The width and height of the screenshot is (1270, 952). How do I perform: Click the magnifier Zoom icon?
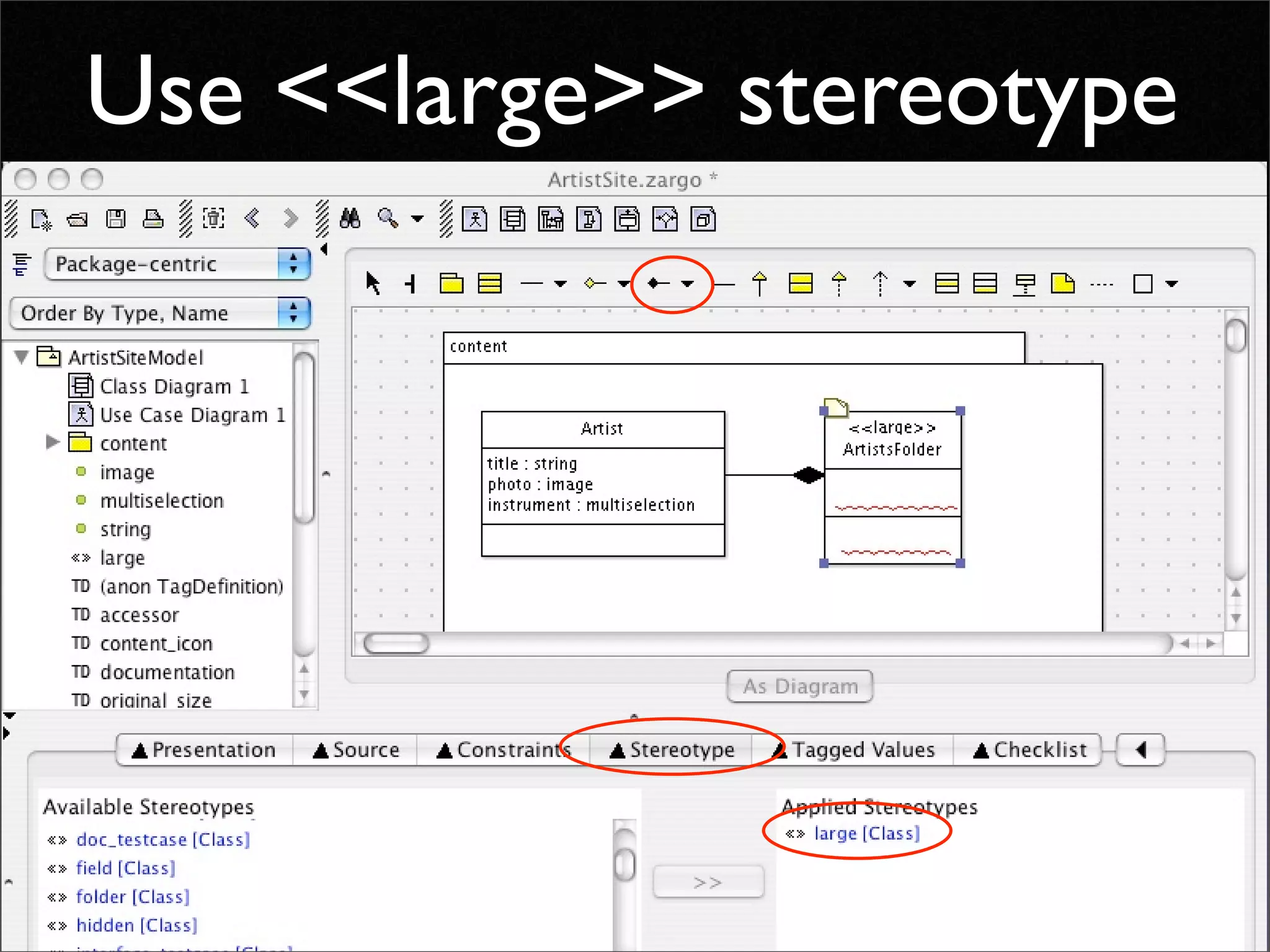[x=388, y=219]
